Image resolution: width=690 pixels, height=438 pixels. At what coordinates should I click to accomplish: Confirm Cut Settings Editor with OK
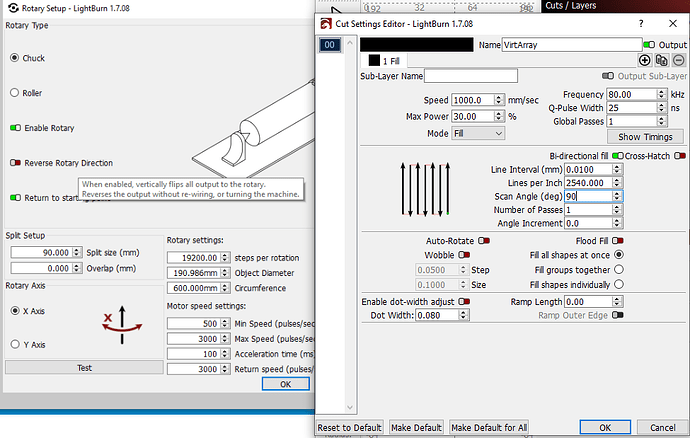coord(605,427)
